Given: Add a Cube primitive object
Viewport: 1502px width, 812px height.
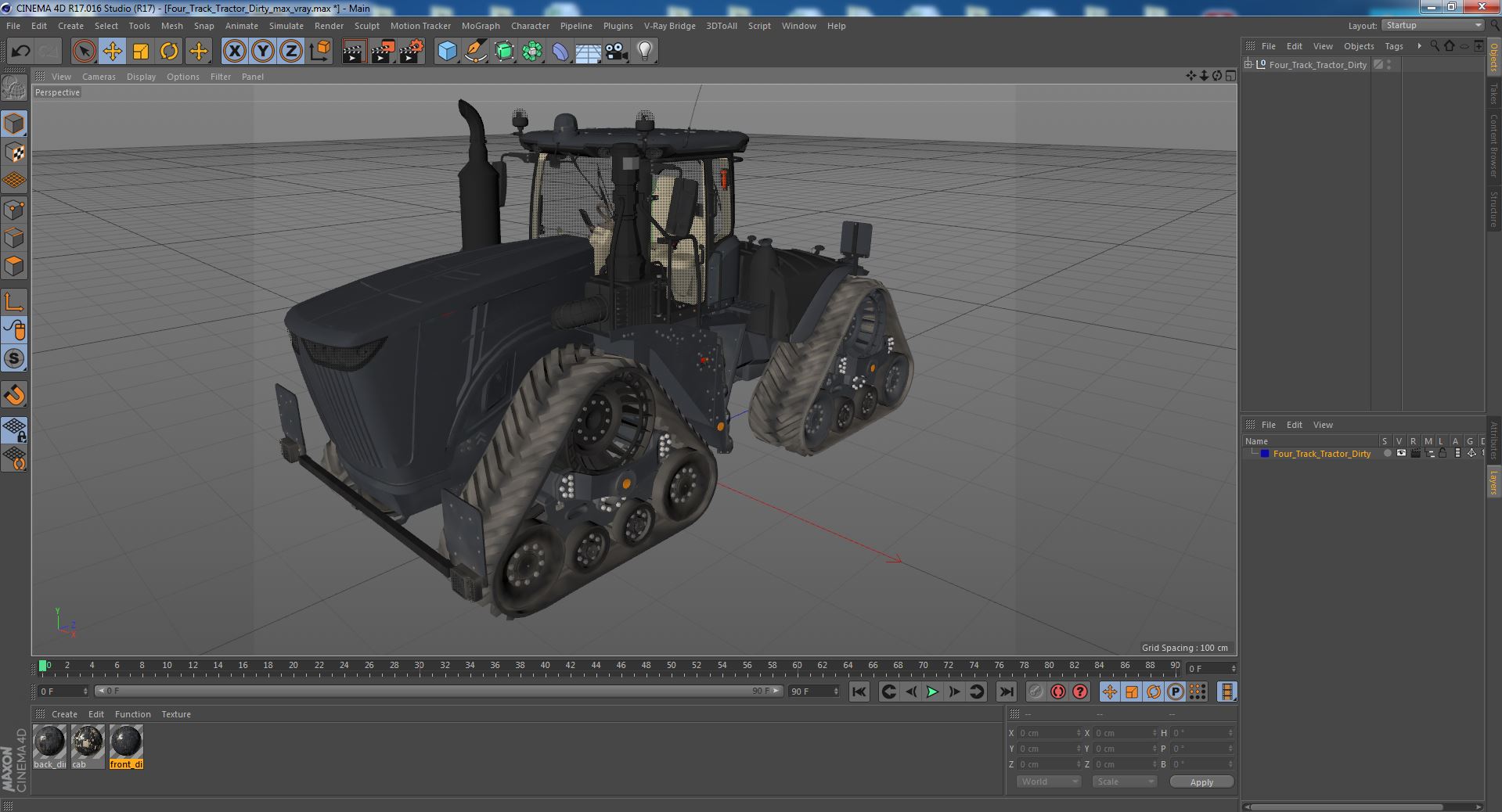Looking at the screenshot, I should tap(447, 52).
